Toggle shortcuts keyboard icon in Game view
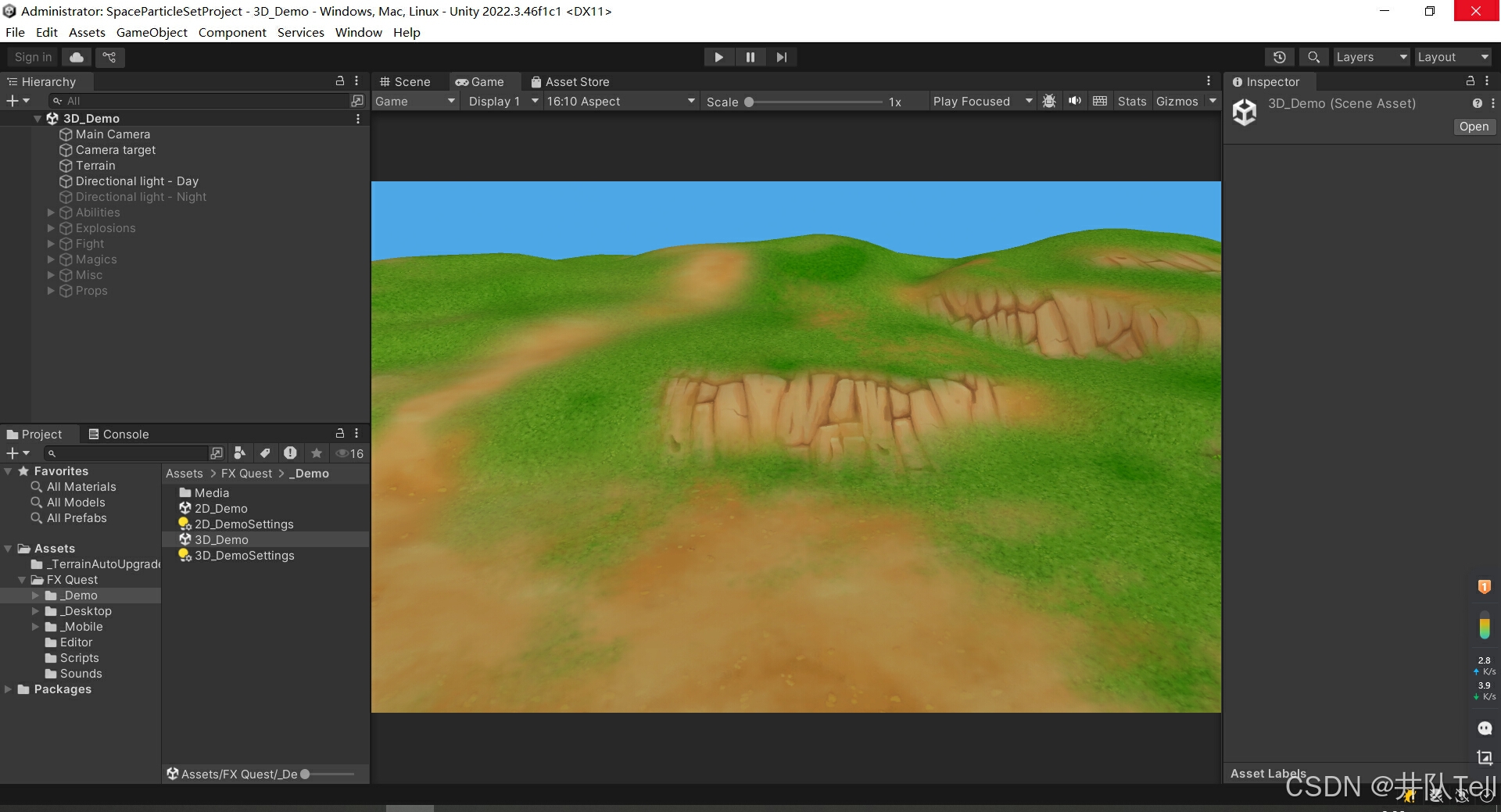This screenshot has height=812, width=1501. pos(1100,101)
